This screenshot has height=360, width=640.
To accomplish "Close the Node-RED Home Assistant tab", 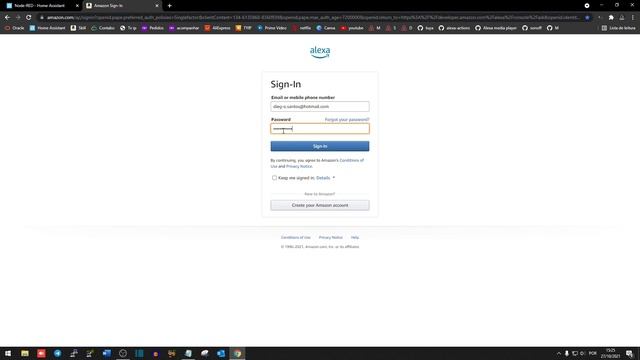I will (77, 6).
